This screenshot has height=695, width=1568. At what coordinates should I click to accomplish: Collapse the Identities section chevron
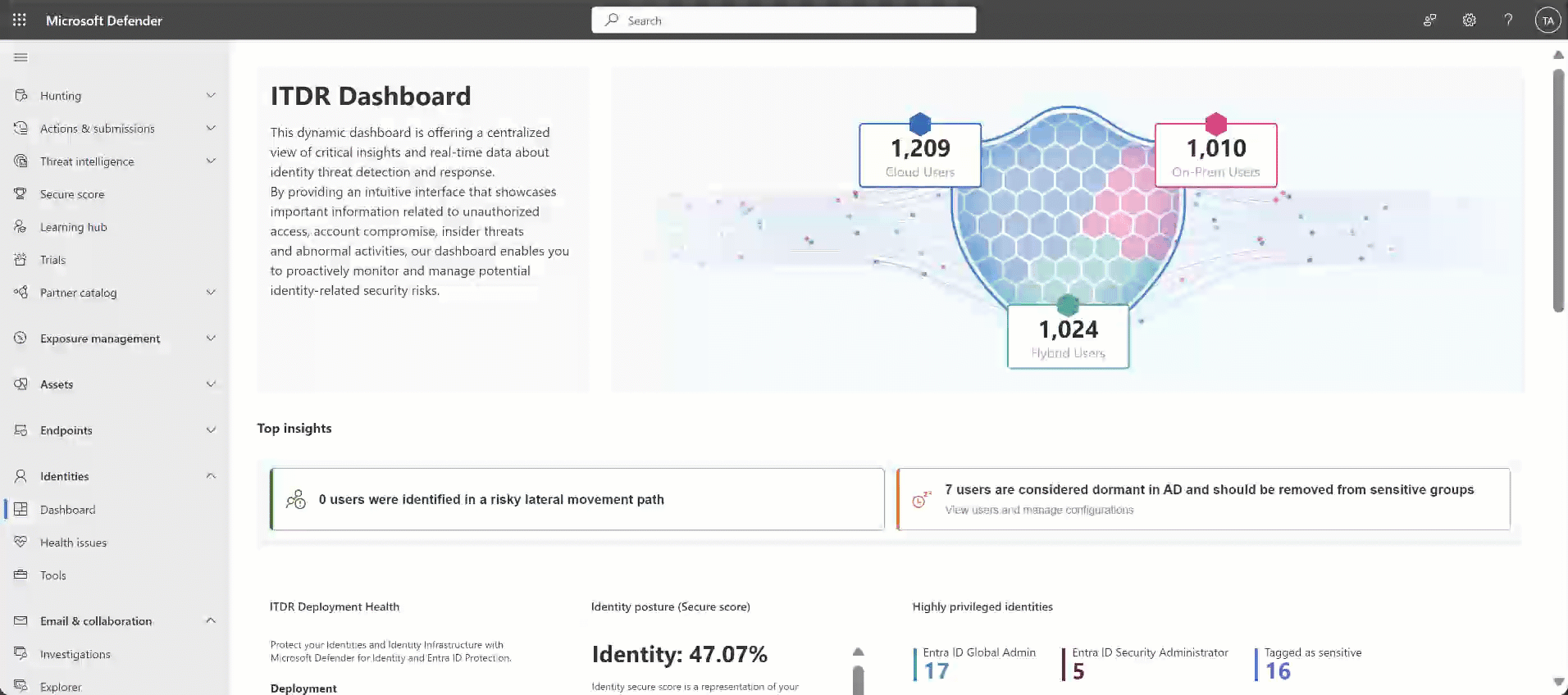coord(211,476)
